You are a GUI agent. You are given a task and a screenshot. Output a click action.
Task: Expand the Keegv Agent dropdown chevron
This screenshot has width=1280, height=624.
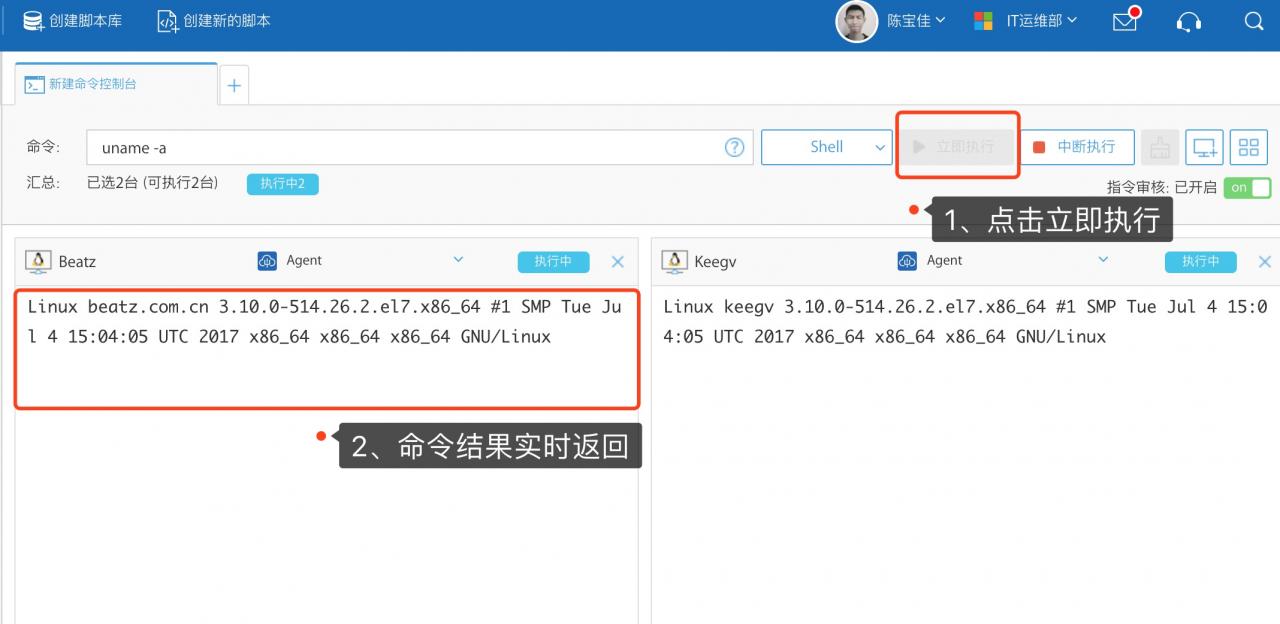(x=1103, y=260)
